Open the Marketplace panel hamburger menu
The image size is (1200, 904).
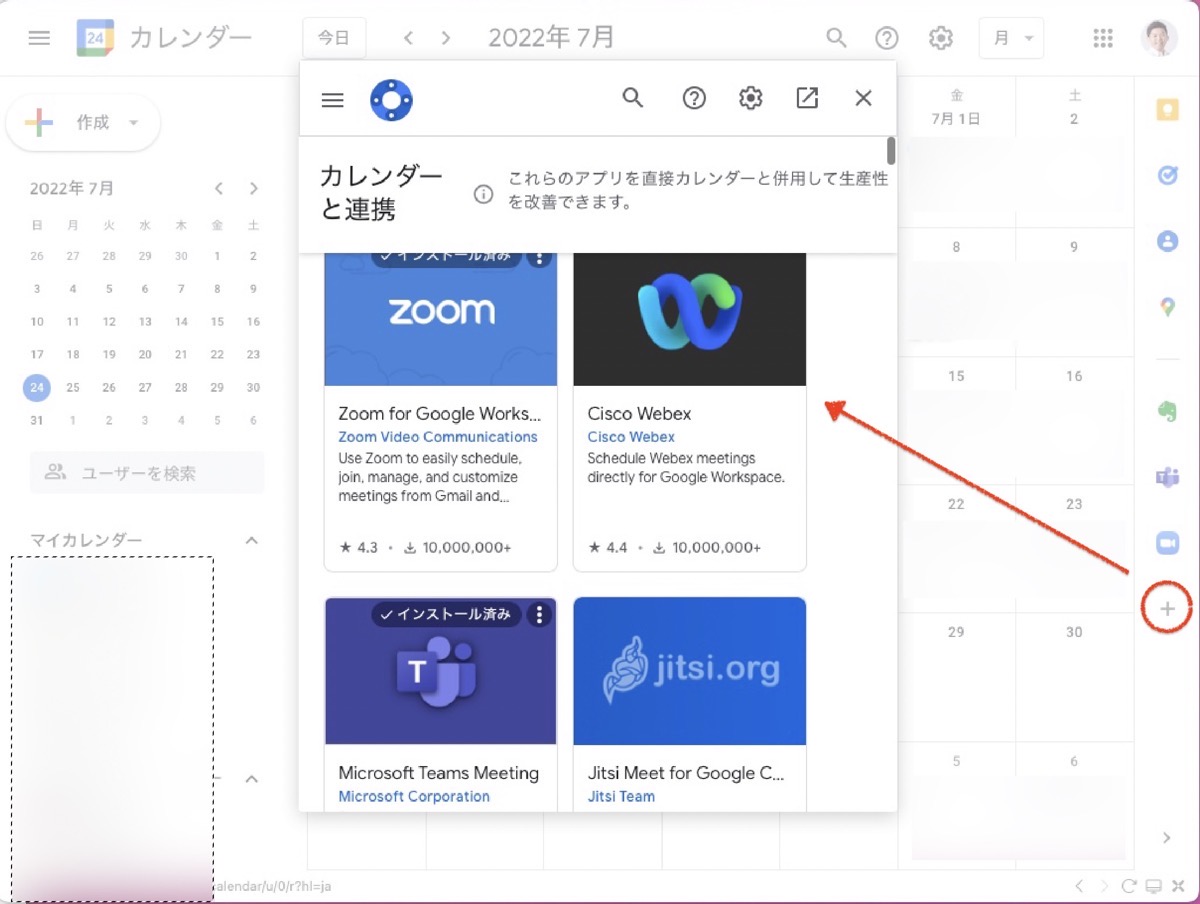333,99
